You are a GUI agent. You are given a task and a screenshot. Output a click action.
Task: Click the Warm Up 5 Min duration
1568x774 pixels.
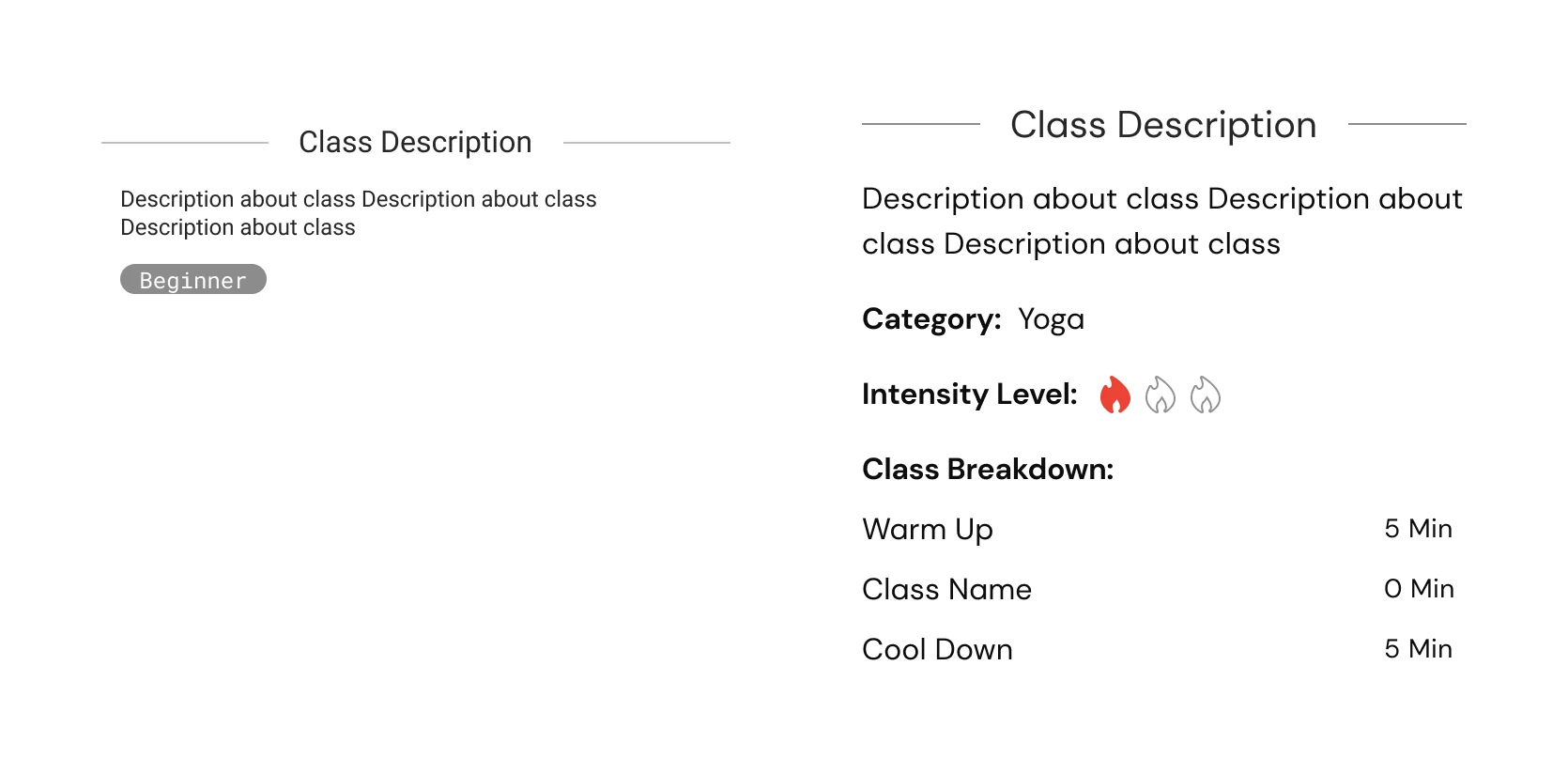(1418, 529)
